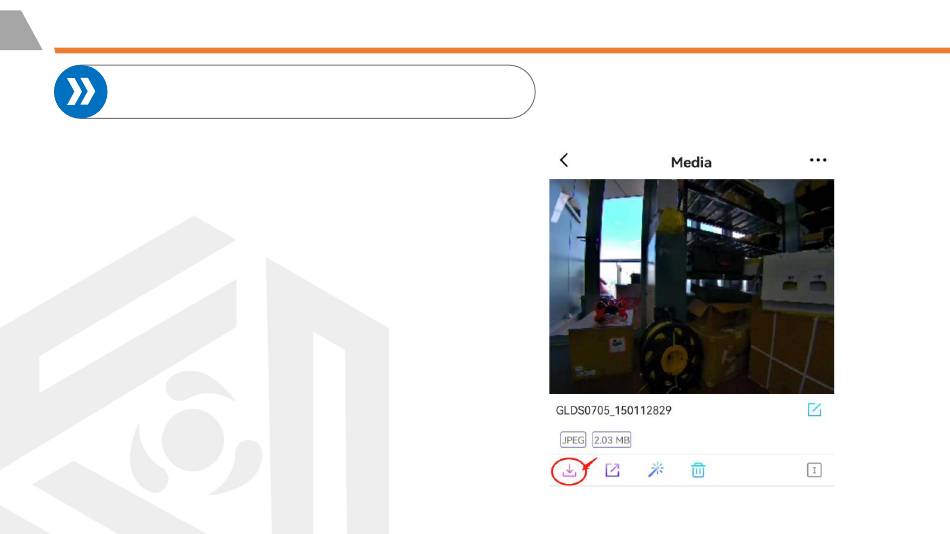
Task: Click the Media page title
Action: (691, 162)
